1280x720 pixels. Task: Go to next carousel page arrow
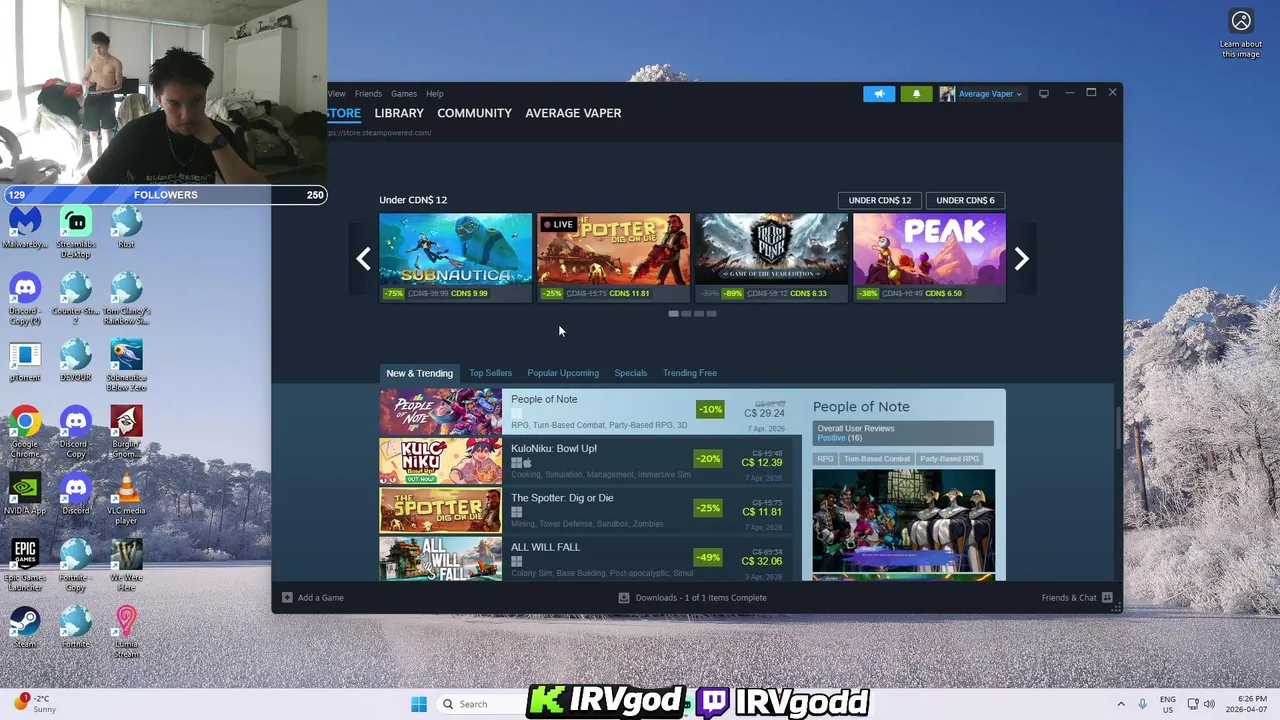1021,259
